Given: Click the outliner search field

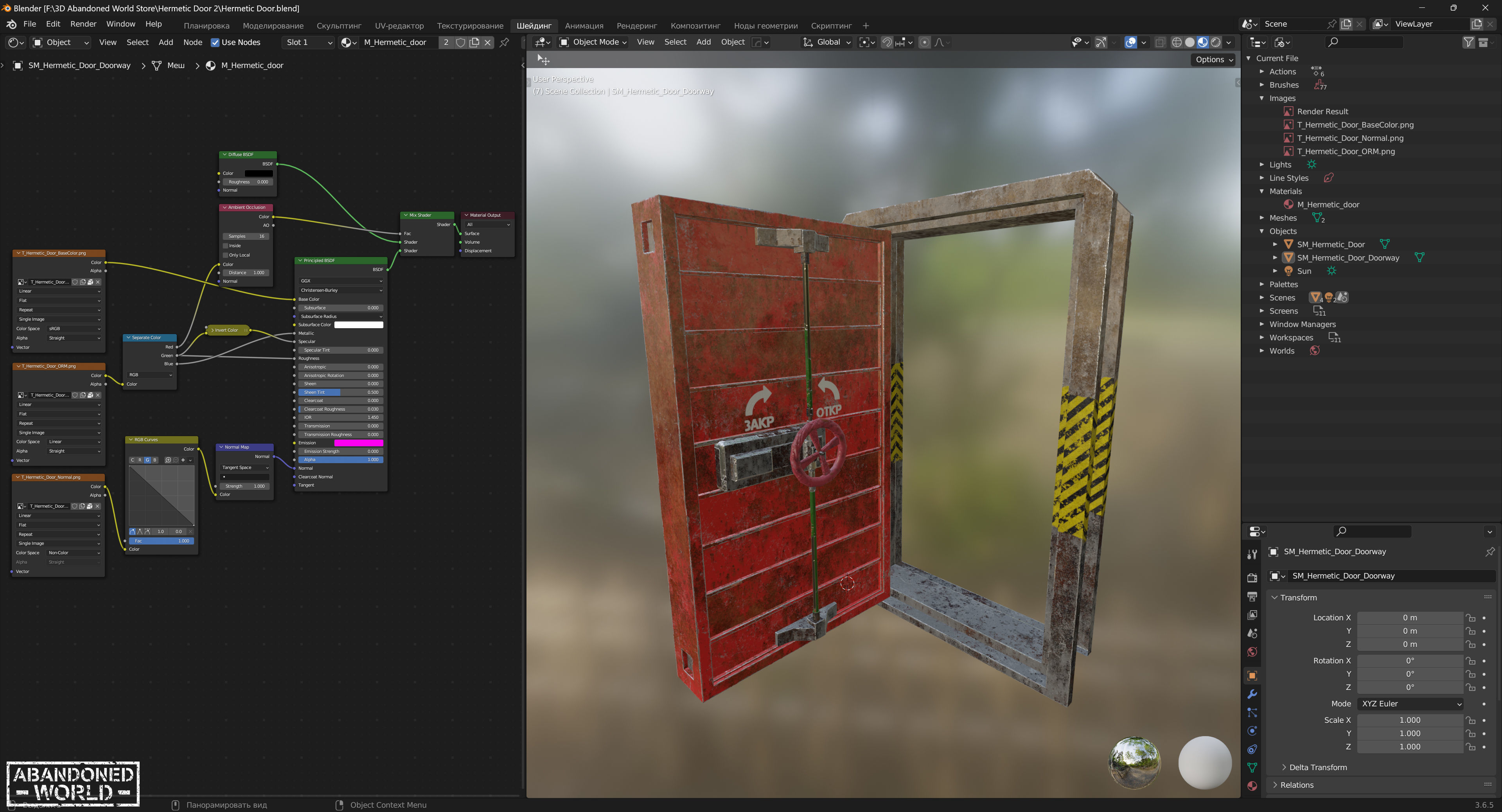Looking at the screenshot, I should tap(1364, 42).
